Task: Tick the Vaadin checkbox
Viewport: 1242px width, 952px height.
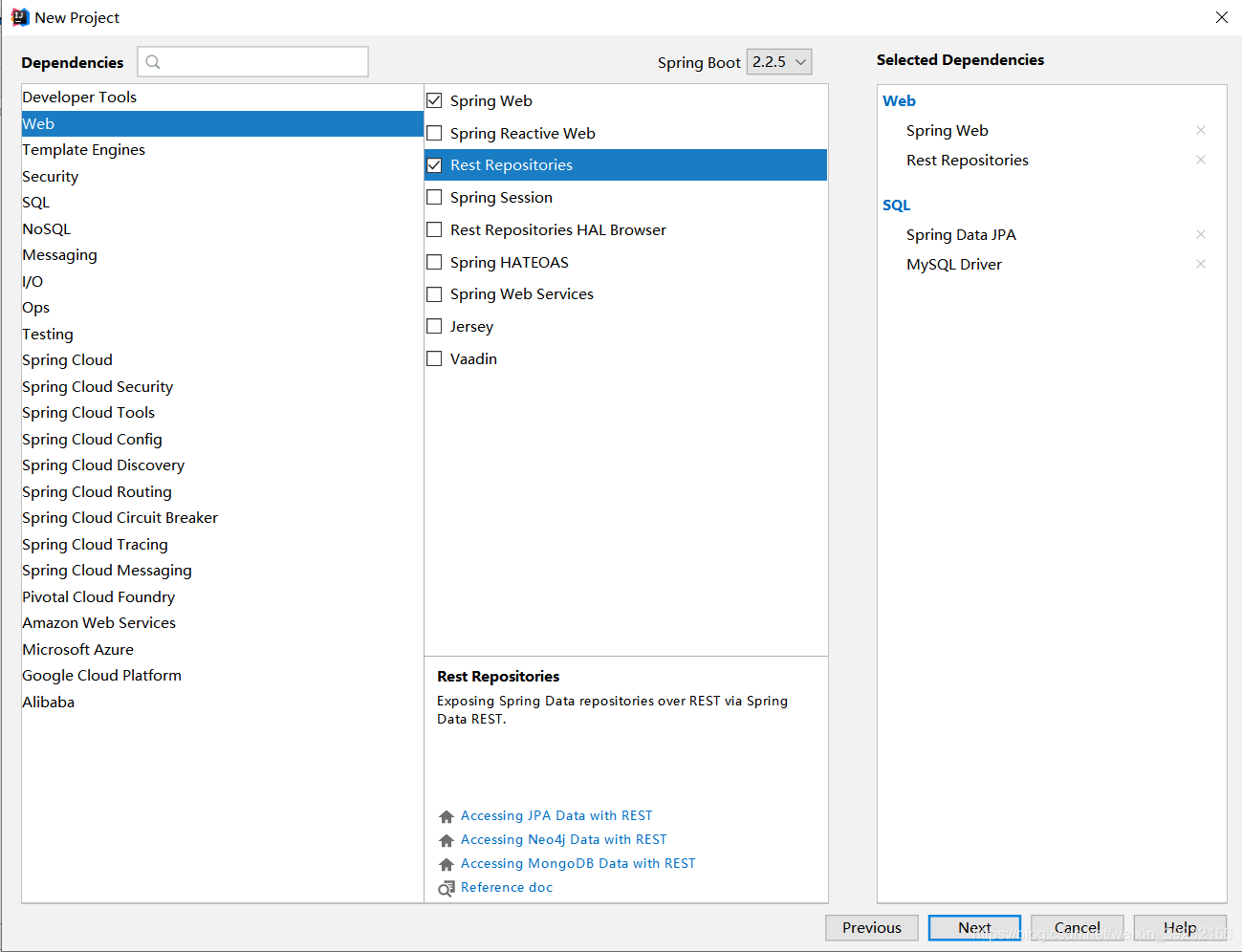Action: tap(434, 358)
